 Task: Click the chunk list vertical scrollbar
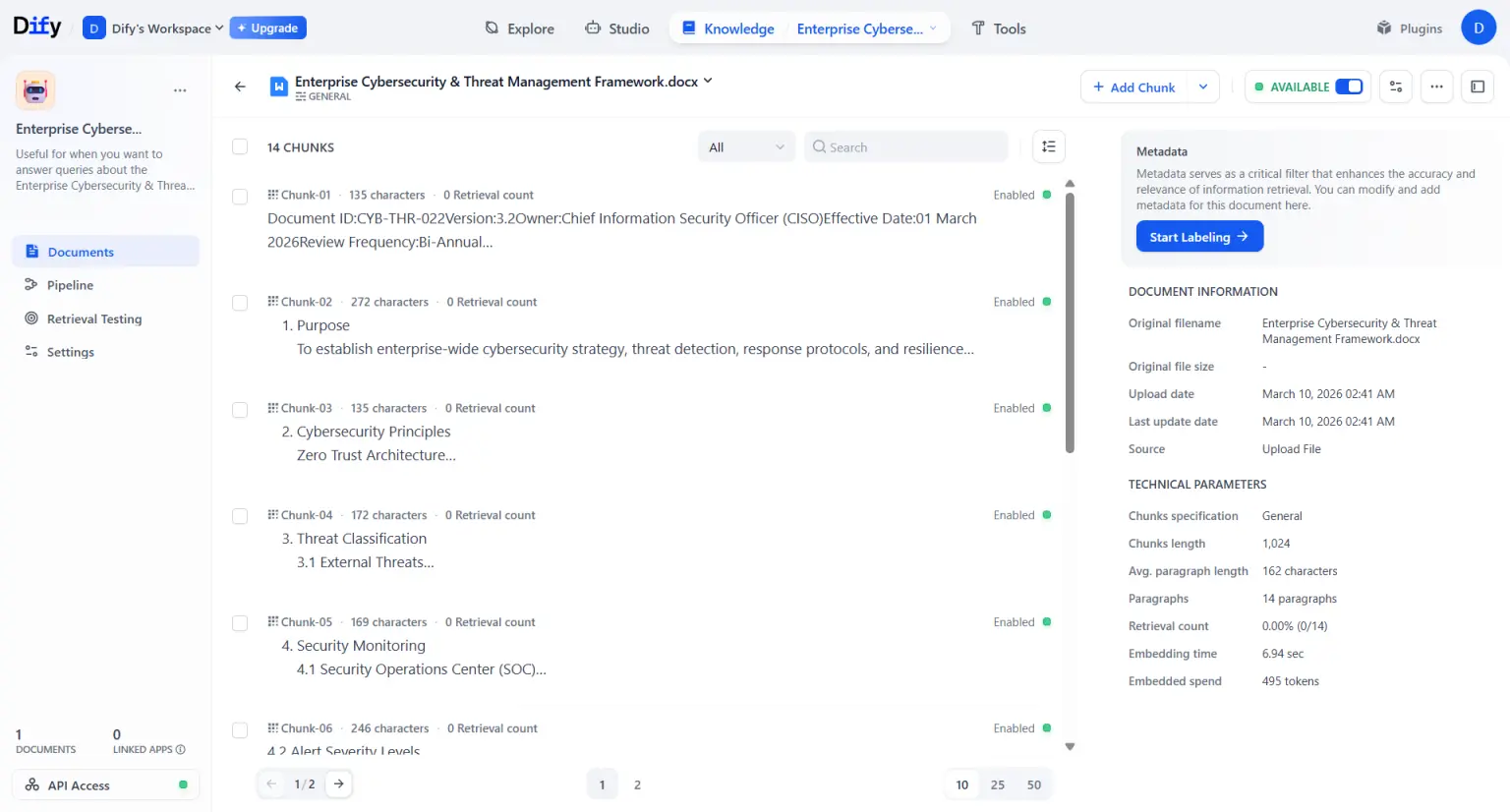pos(1070,323)
